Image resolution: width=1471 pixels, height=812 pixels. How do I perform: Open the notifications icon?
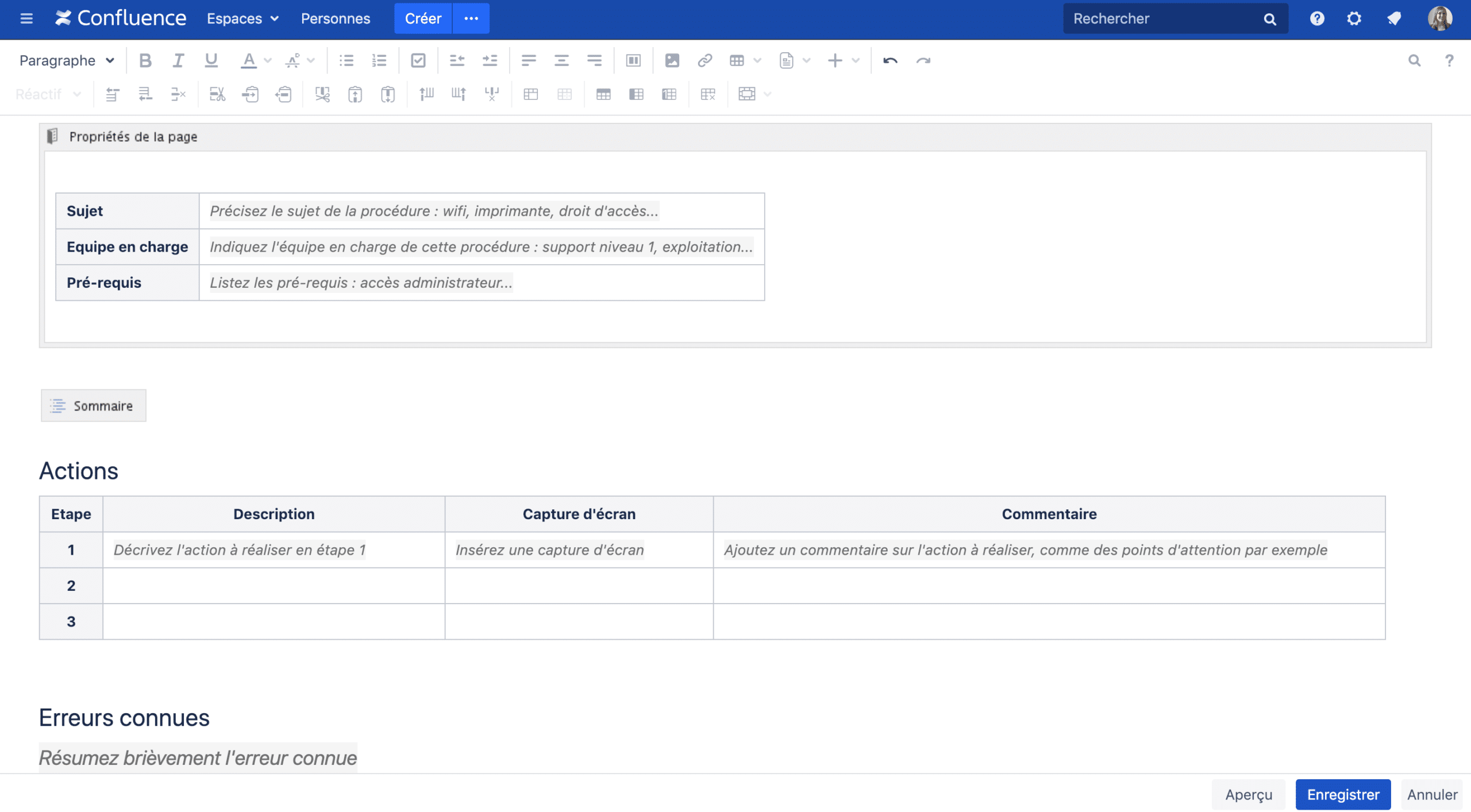tap(1393, 18)
